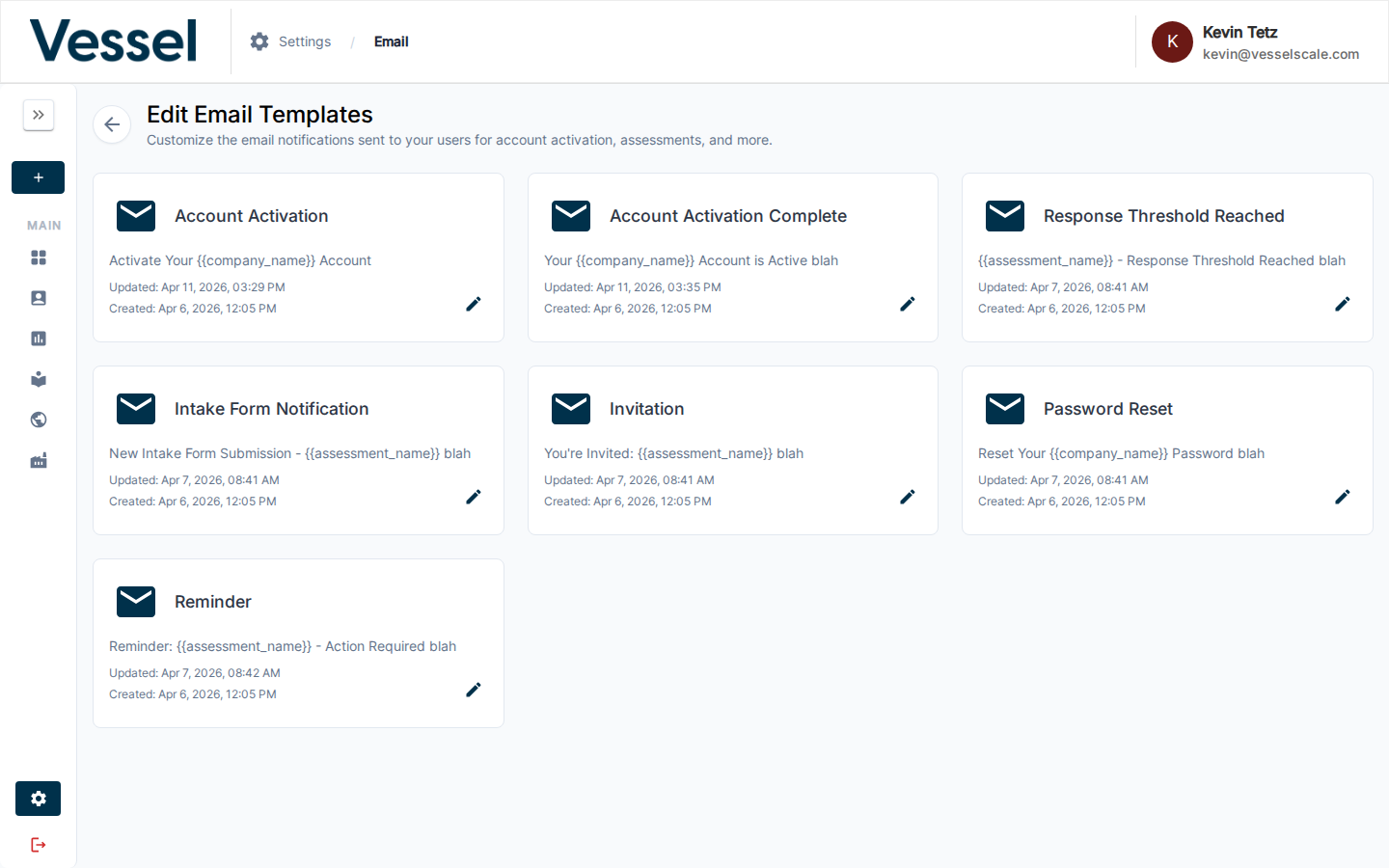Viewport: 1389px width, 868px height.
Task: Click 'Updated: Apr 11, 2026, 03:35 PM' text
Action: pyautogui.click(x=633, y=287)
